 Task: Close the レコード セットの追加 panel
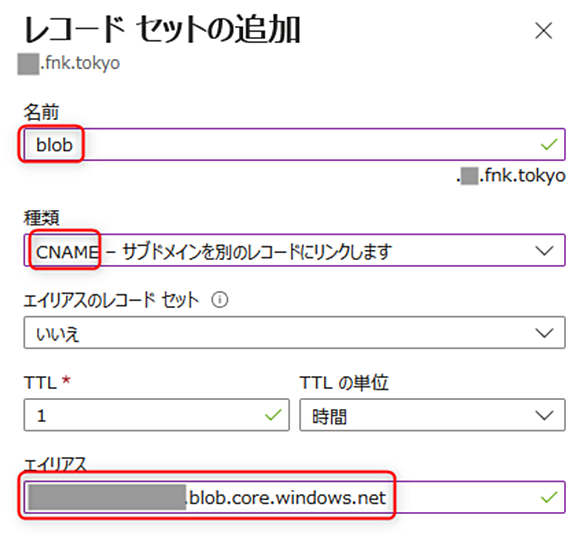point(543,30)
